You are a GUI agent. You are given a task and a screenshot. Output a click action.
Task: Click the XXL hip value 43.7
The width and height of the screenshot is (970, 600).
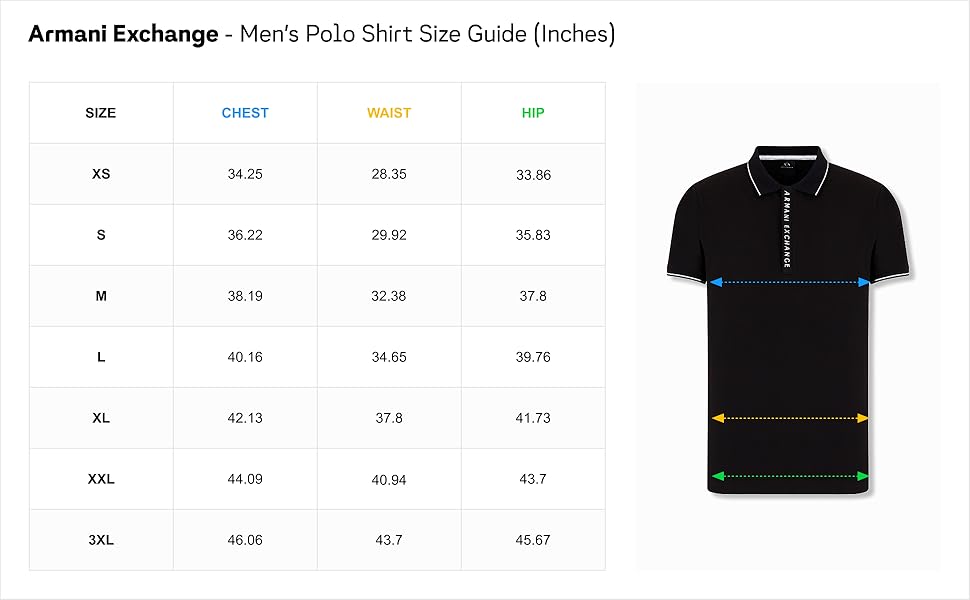pyautogui.click(x=533, y=479)
